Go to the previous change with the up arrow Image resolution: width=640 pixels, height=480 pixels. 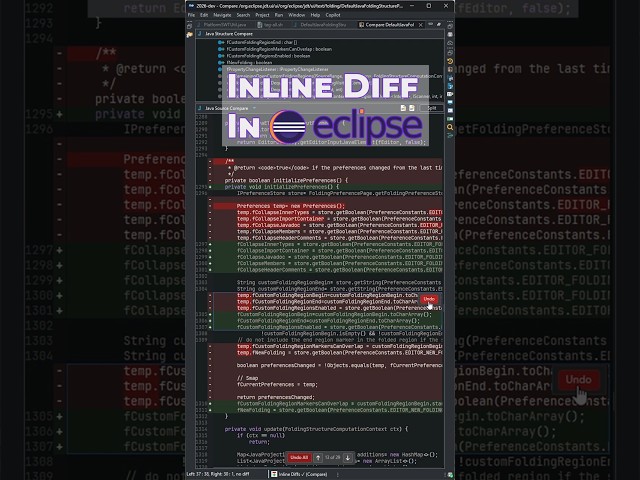pos(318,458)
